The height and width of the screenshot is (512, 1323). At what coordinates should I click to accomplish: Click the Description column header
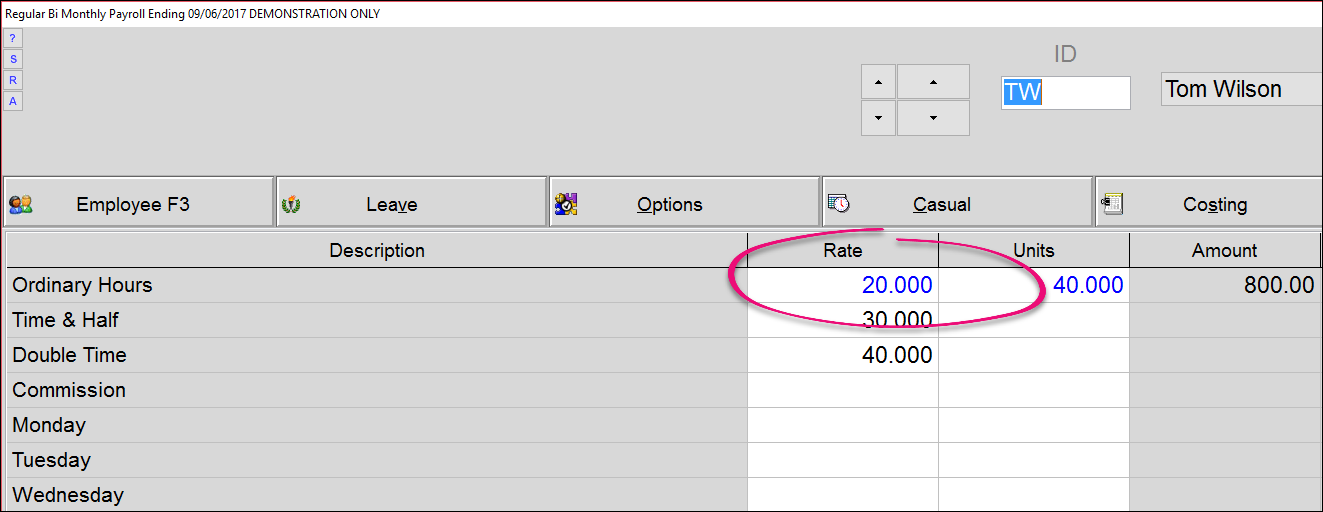[x=377, y=250]
